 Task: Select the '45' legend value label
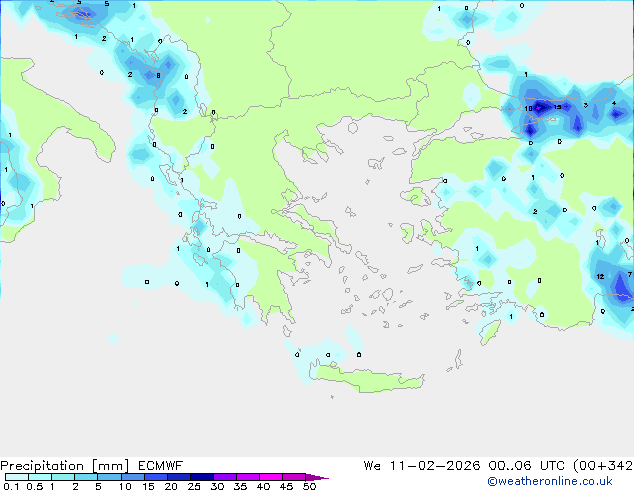(x=286, y=486)
